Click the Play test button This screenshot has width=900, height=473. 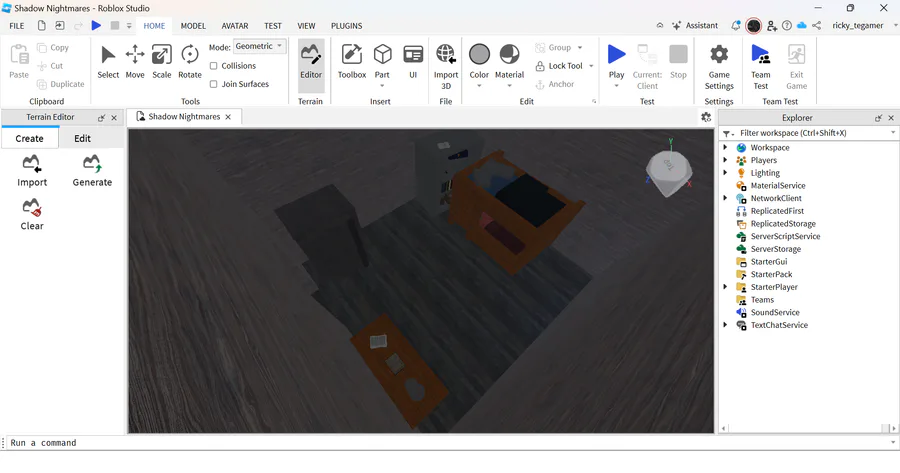(616, 55)
